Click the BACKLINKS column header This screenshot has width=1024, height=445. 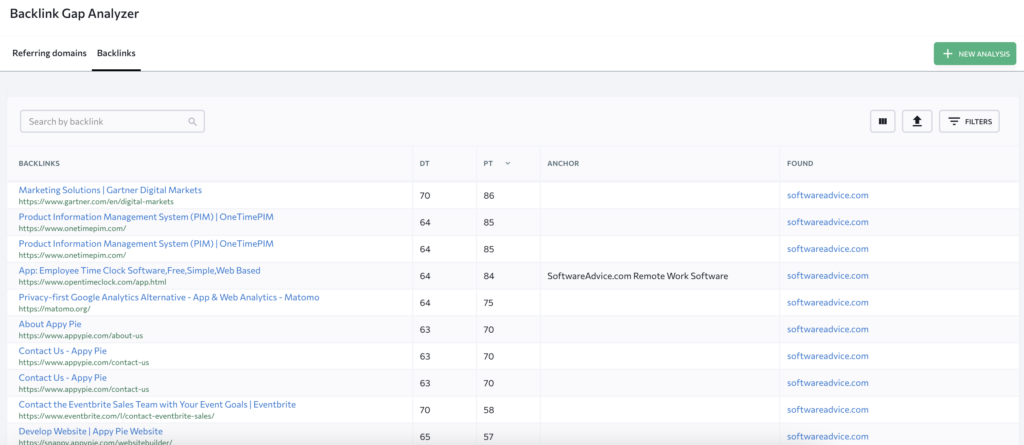click(x=39, y=163)
